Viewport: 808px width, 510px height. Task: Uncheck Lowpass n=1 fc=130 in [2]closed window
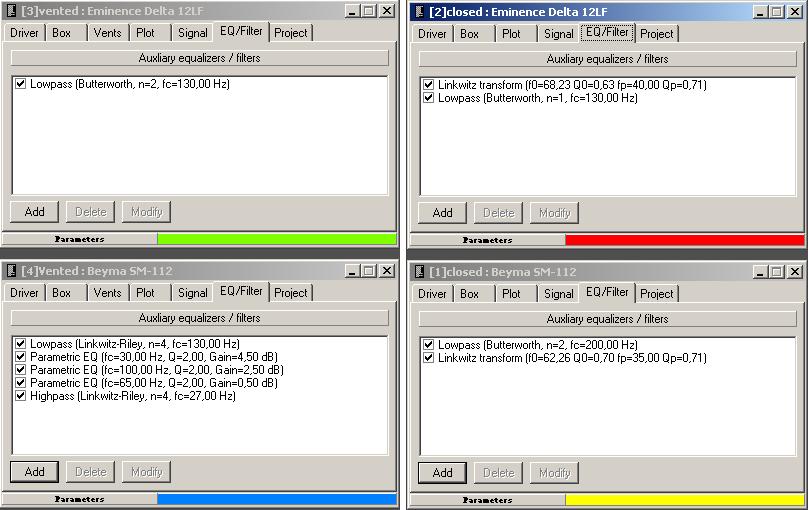click(x=428, y=97)
